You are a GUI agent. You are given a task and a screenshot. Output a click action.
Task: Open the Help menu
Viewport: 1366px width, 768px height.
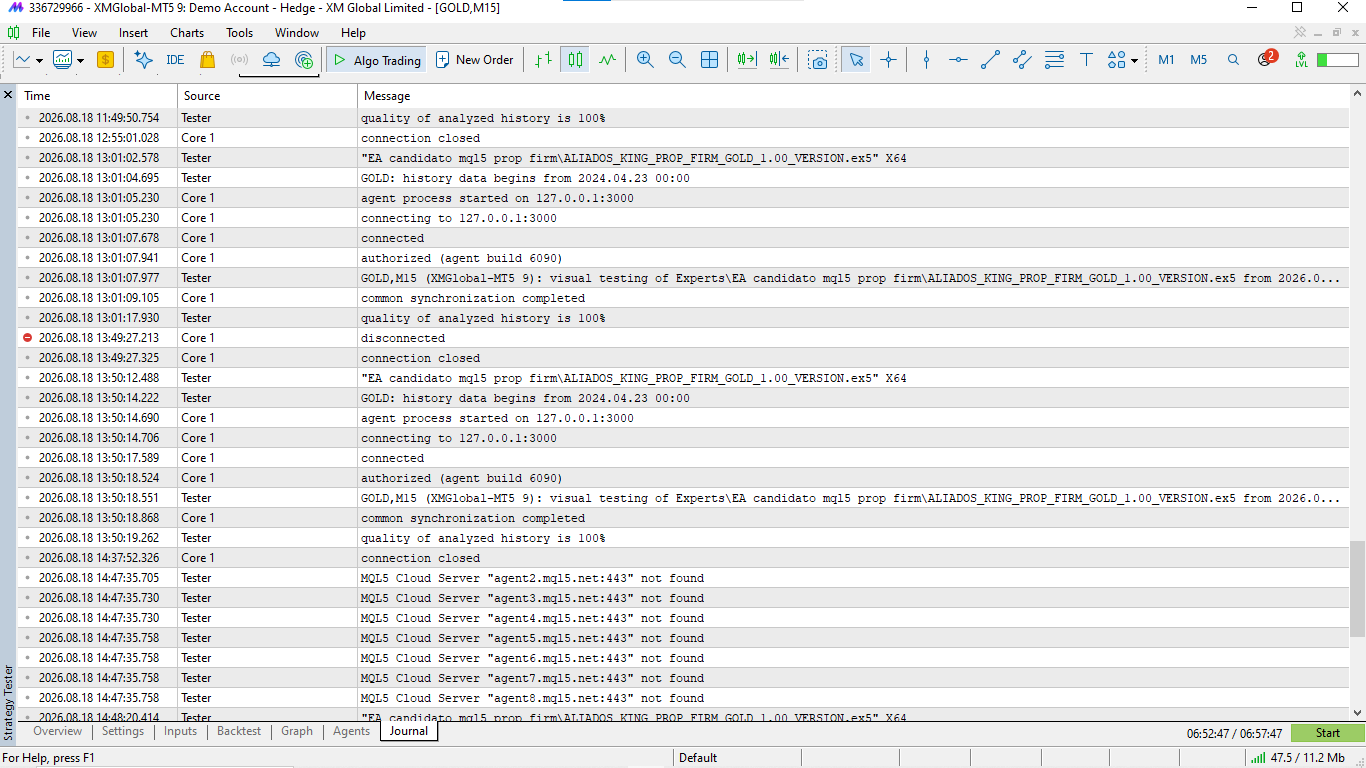coord(353,33)
